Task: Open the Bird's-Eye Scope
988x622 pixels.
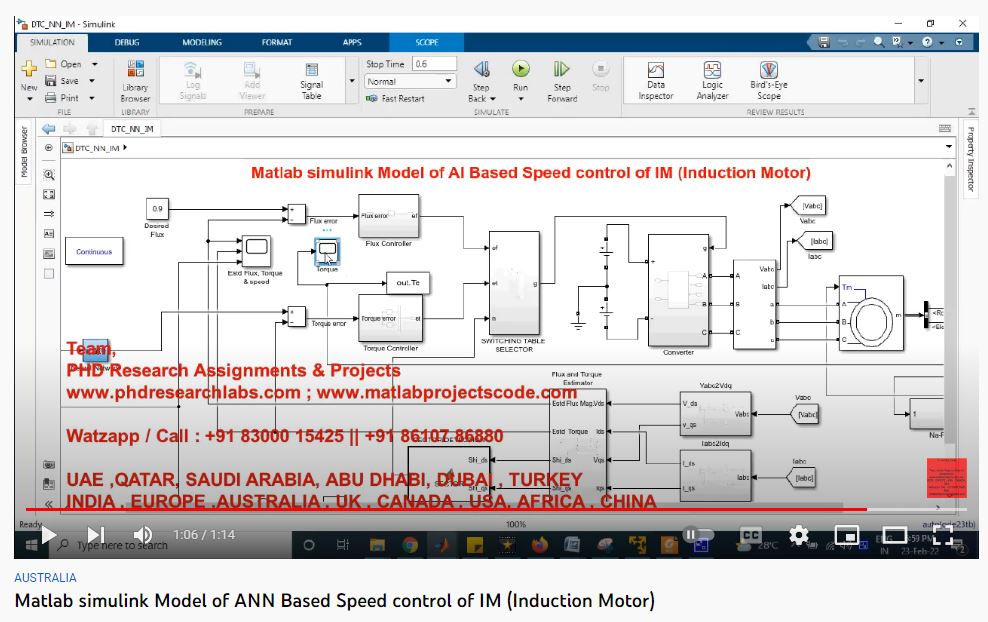Action: 768,80
